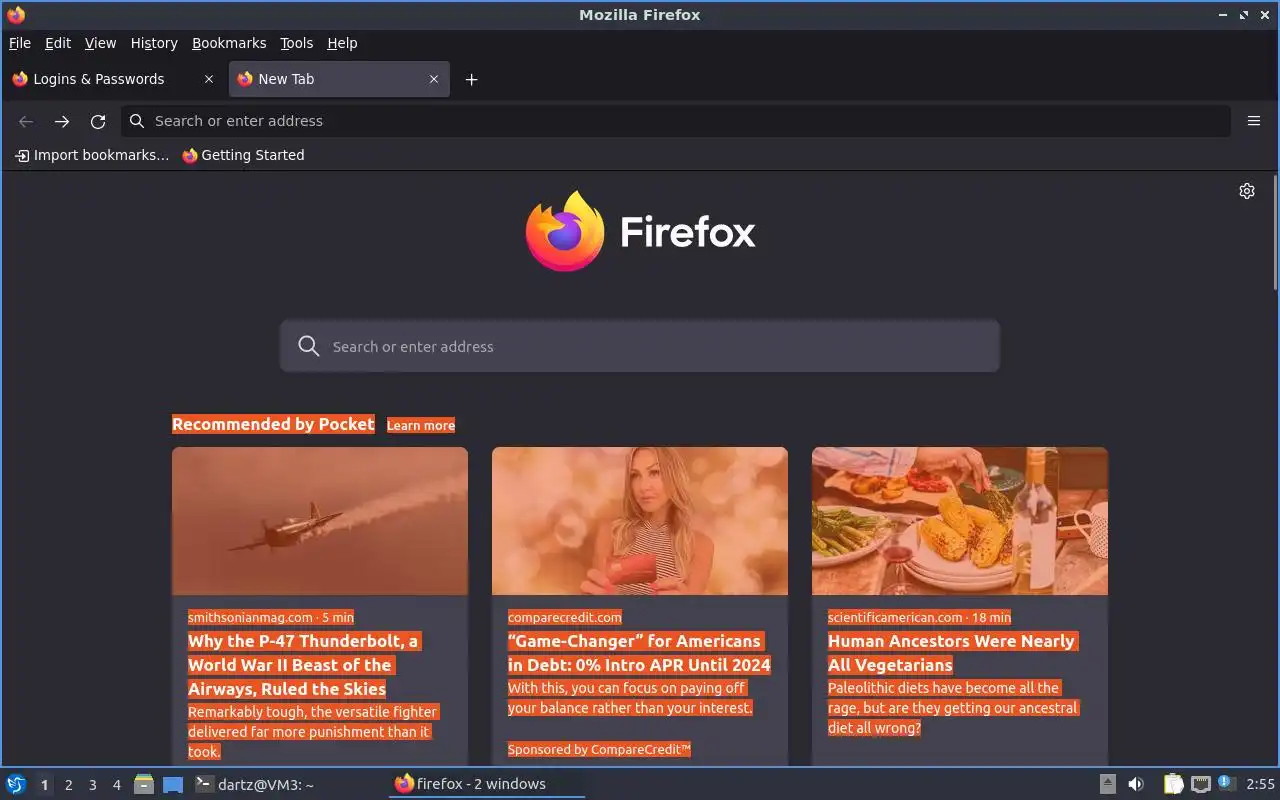
Task: Switch to workspace 4
Action: 116,785
